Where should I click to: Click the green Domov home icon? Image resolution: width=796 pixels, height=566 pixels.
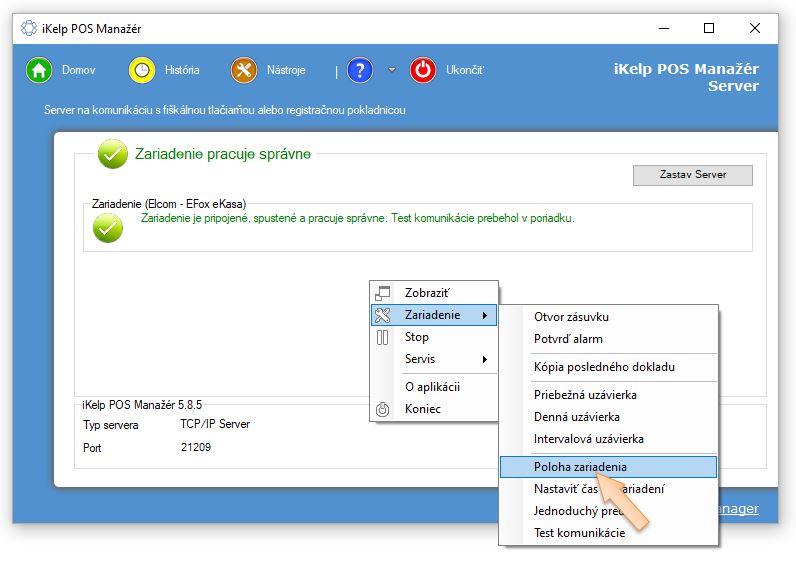coord(39,70)
